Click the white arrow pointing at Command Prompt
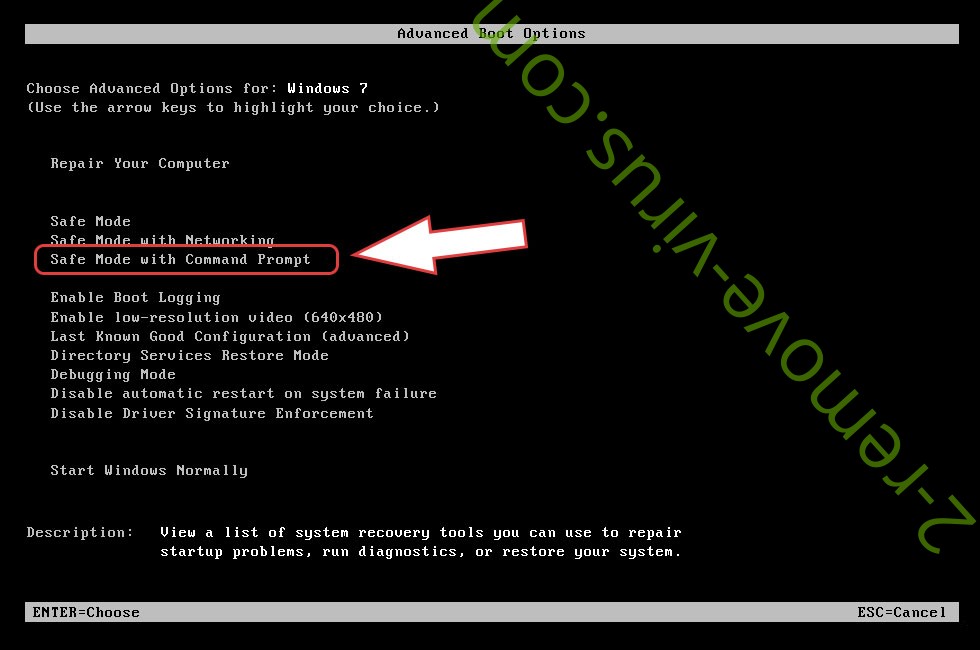This screenshot has width=980, height=650. (x=439, y=244)
